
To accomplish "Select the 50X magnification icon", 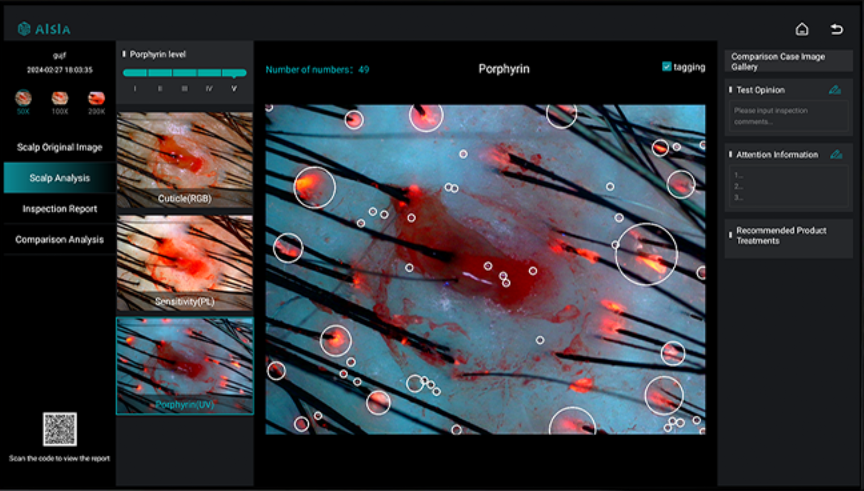I will click(23, 99).
